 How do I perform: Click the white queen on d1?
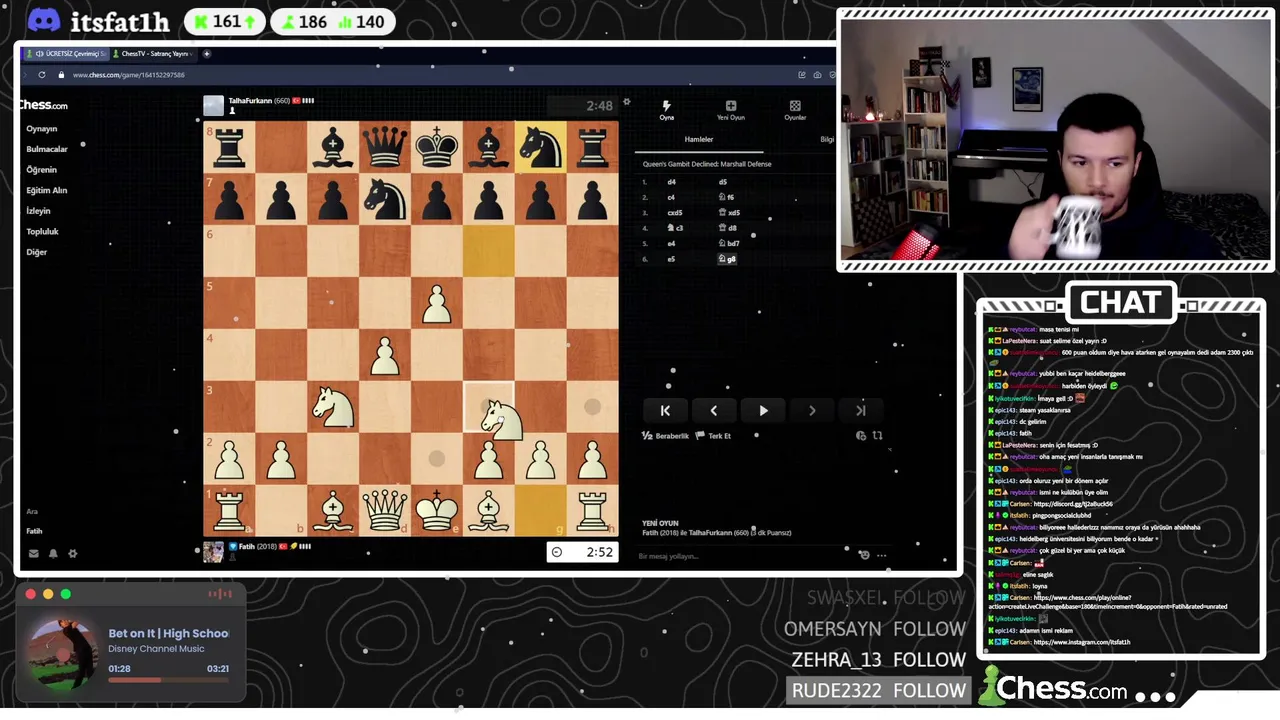[x=385, y=511]
